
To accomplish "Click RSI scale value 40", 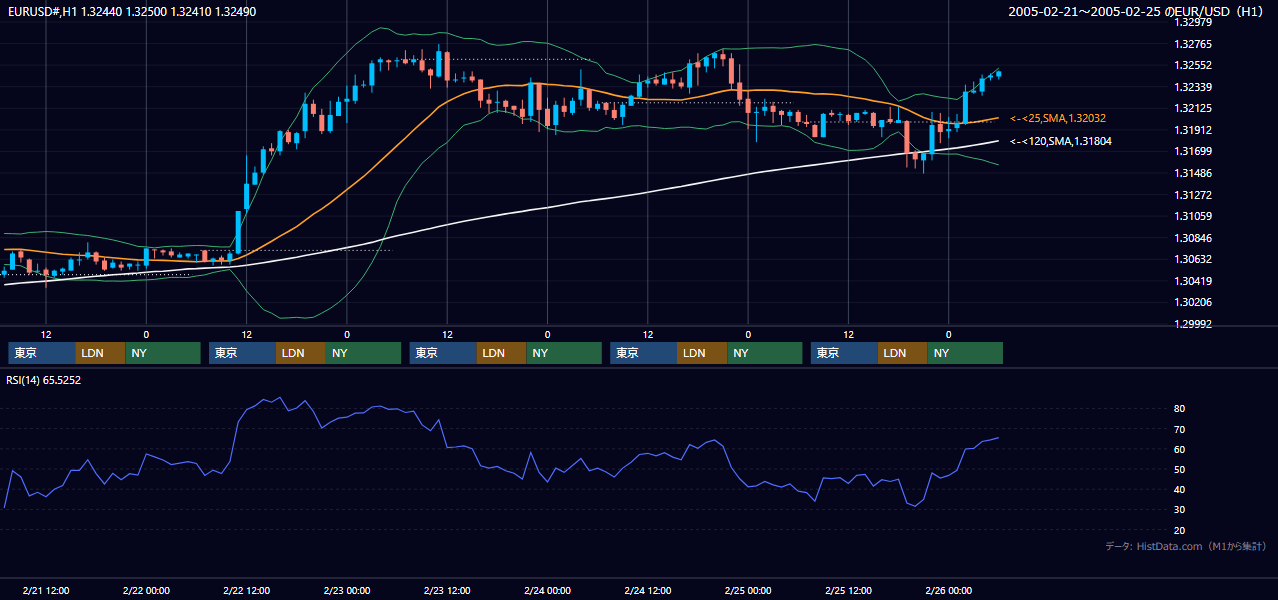I will point(1180,489).
